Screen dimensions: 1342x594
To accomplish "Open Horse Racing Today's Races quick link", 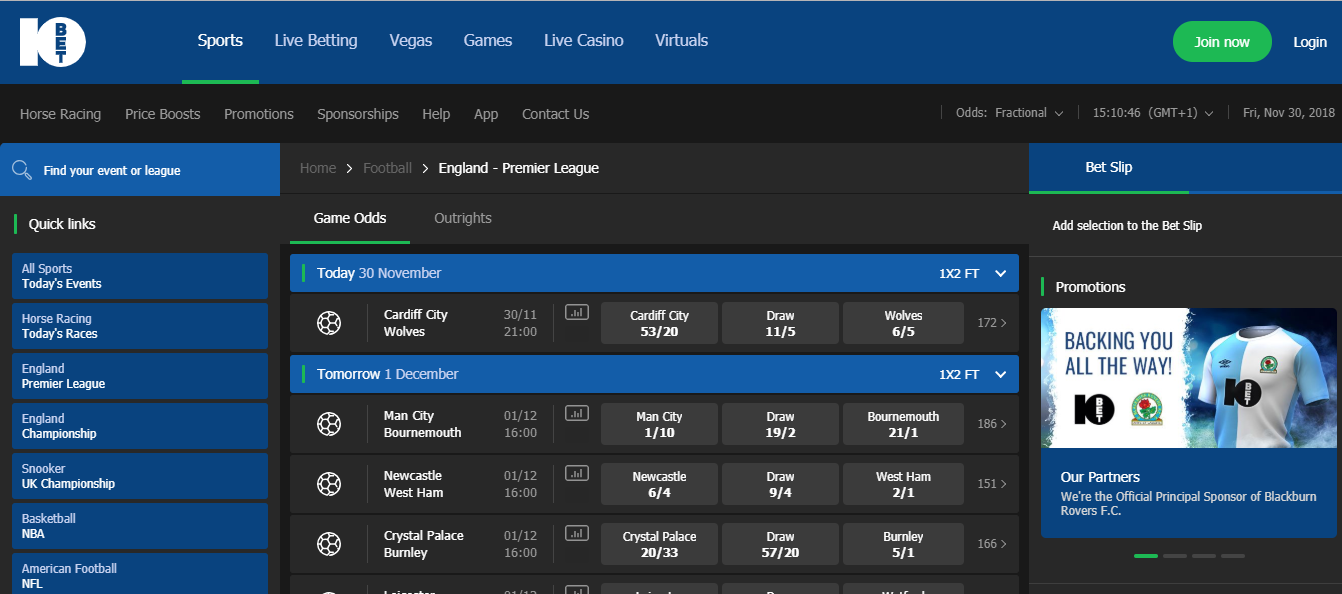I will pos(140,326).
